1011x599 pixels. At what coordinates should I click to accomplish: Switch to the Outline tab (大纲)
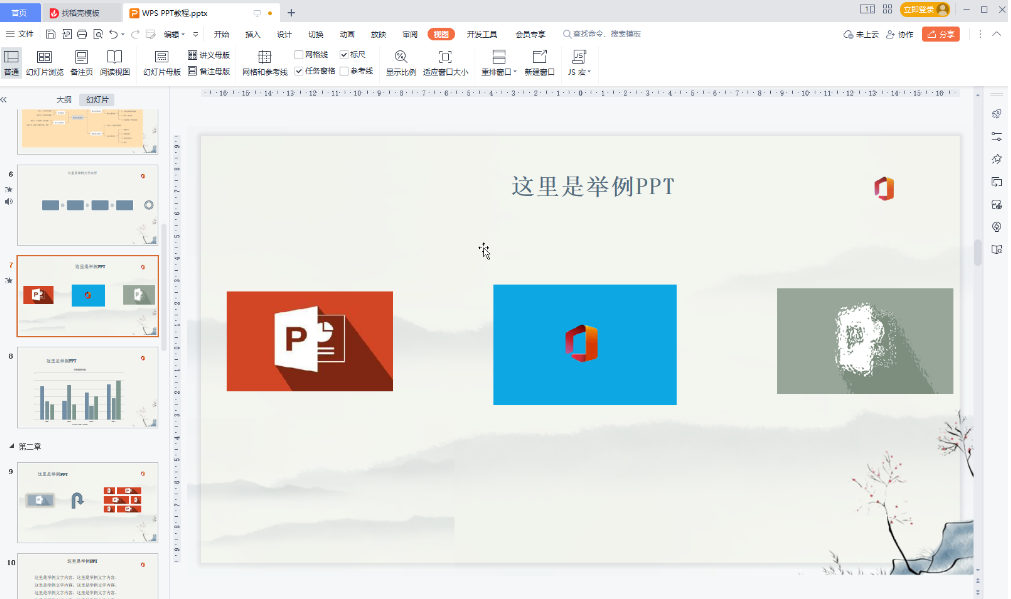(x=63, y=99)
